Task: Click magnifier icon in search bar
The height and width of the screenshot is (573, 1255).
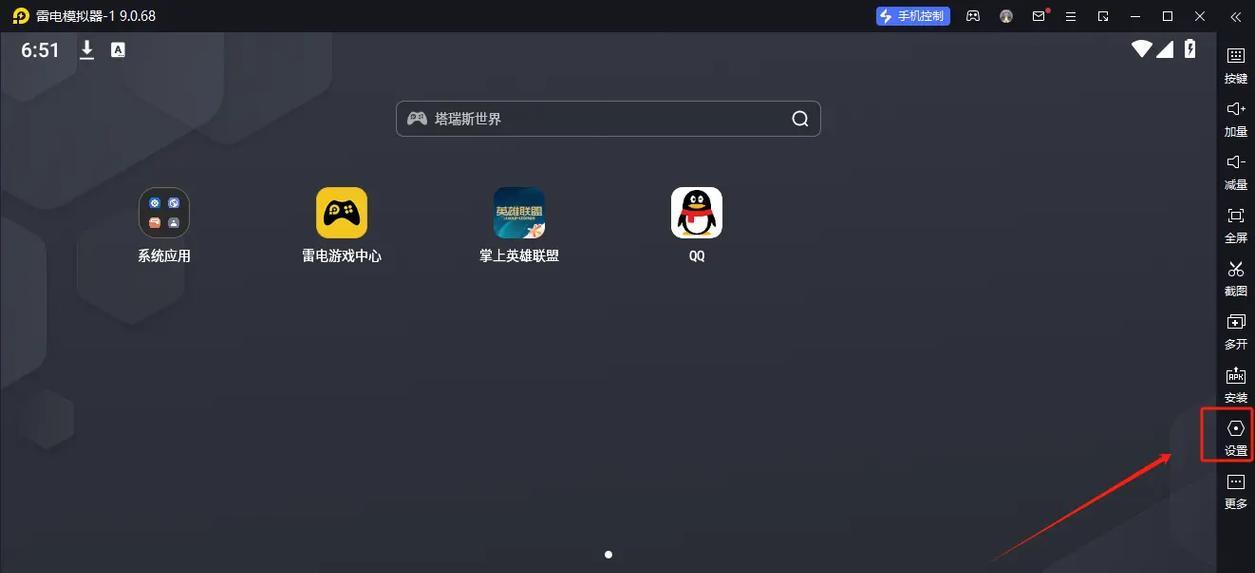Action: [x=800, y=118]
